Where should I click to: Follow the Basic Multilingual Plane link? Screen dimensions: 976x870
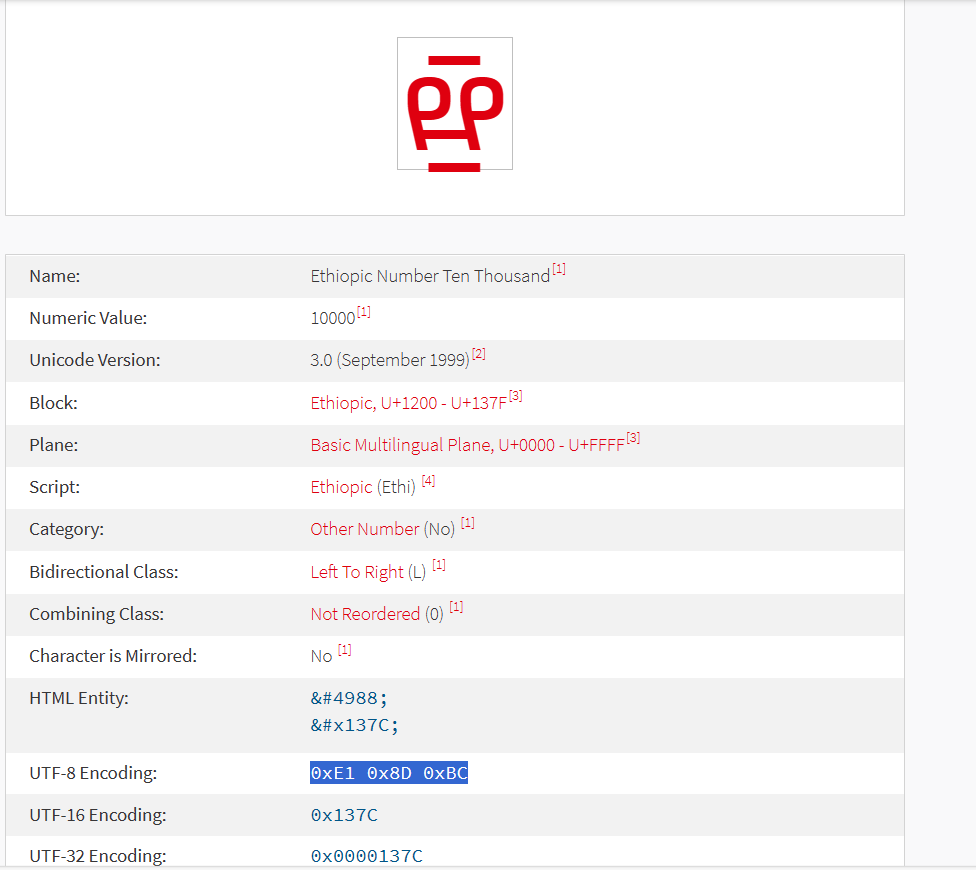[x=467, y=445]
